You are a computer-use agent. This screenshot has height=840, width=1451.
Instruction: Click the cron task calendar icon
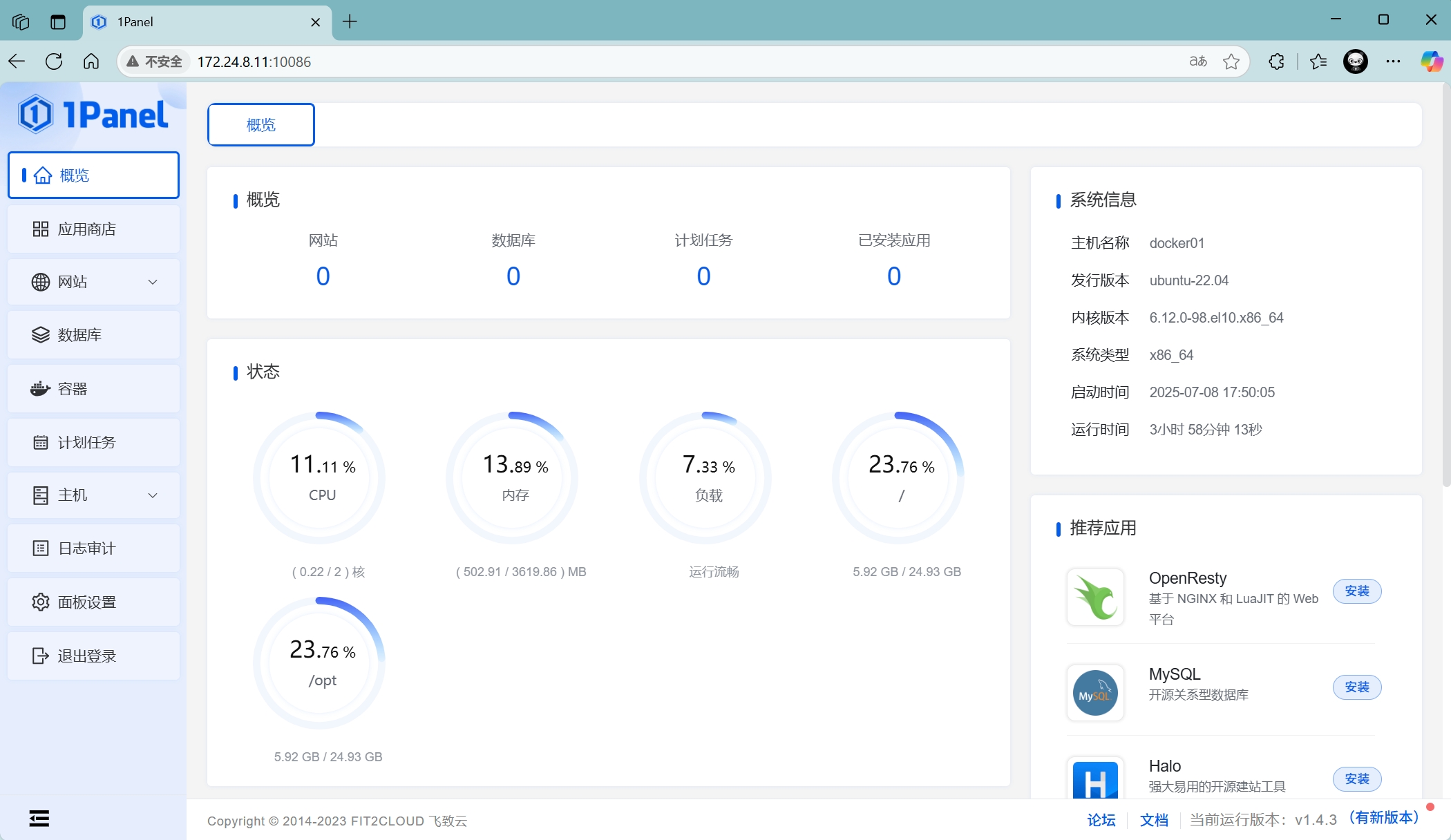click(40, 442)
